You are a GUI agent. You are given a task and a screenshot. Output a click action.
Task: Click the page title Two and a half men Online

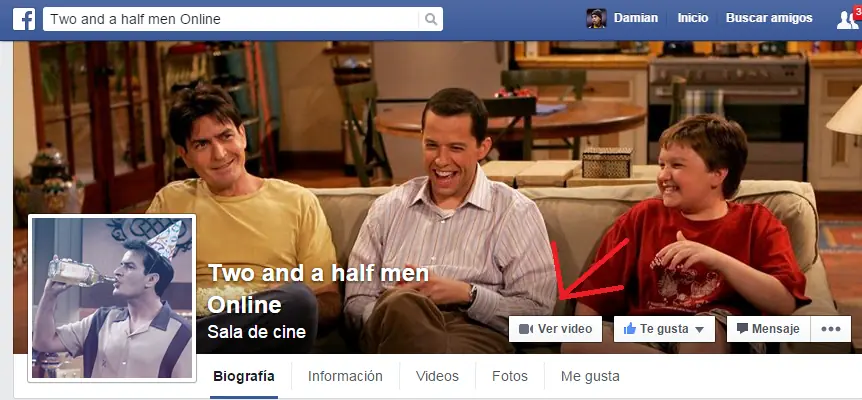coord(318,288)
